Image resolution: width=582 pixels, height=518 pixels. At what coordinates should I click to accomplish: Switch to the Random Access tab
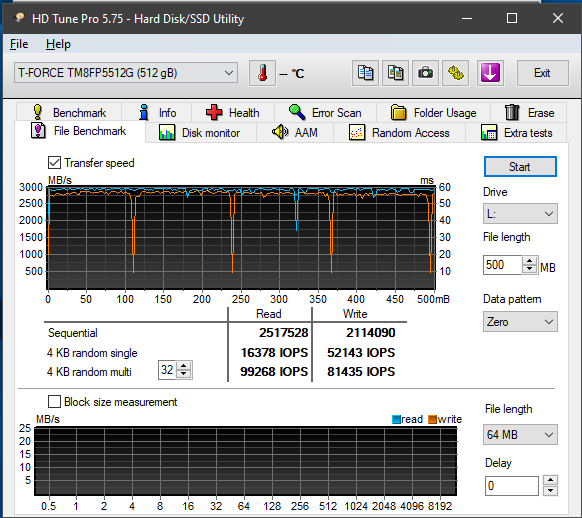pos(399,133)
